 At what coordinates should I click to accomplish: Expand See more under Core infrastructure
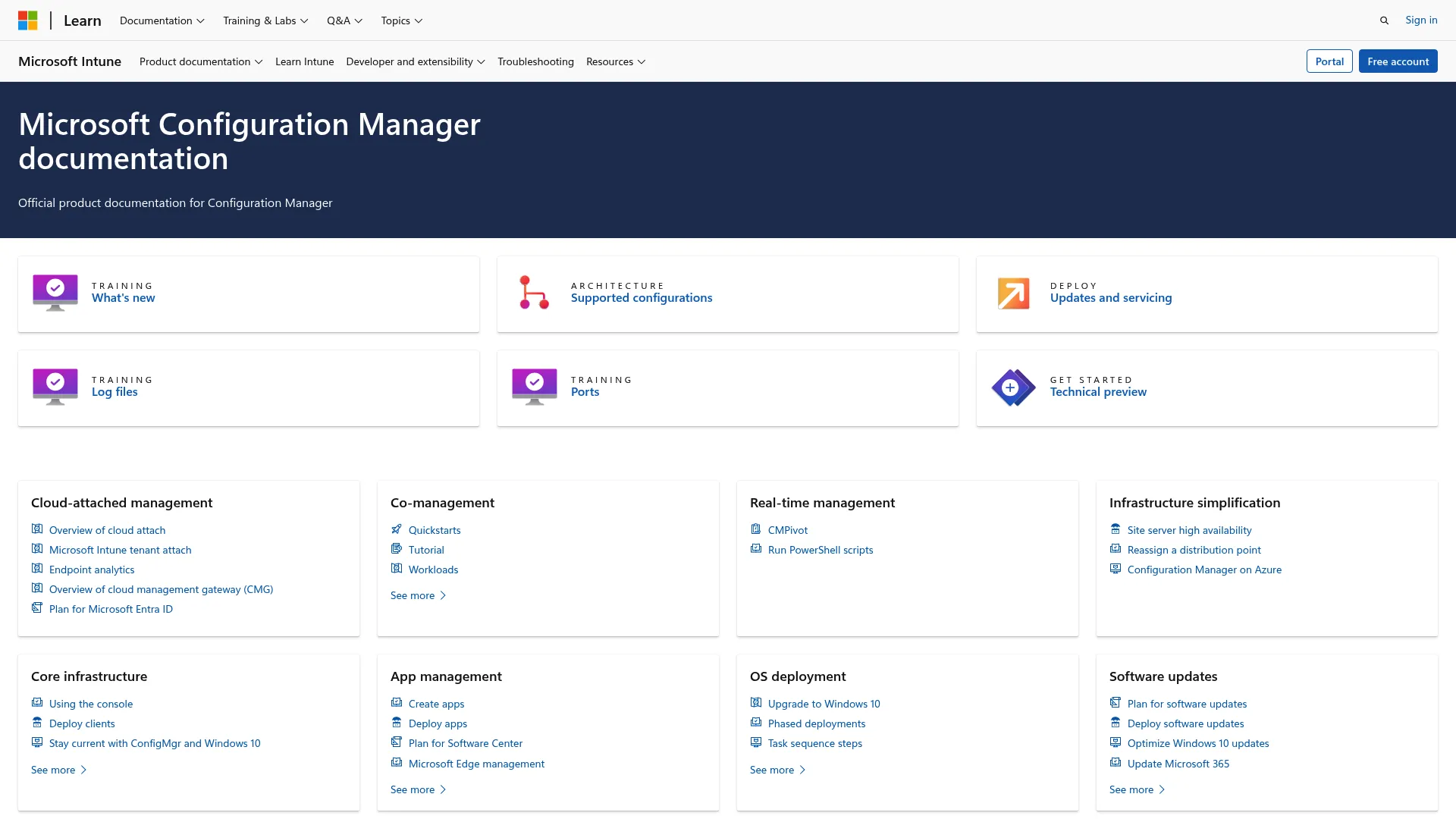click(x=59, y=770)
